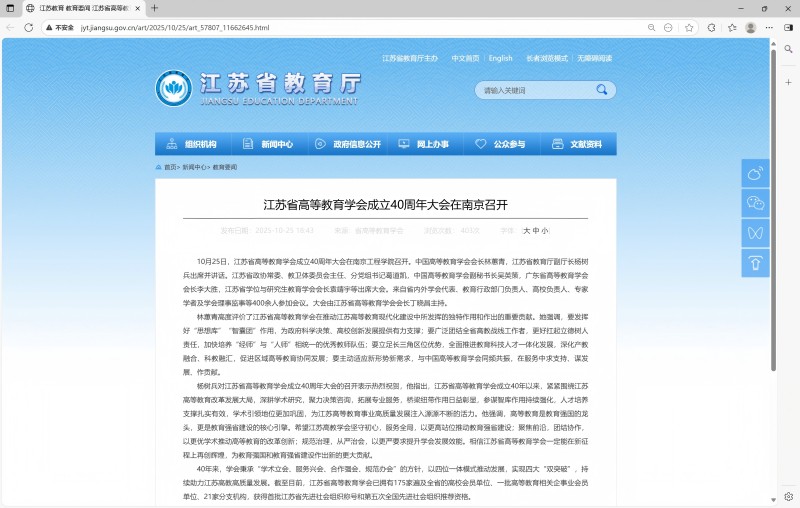Select the 小 small font size option
This screenshot has width=800, height=508.
545,231
